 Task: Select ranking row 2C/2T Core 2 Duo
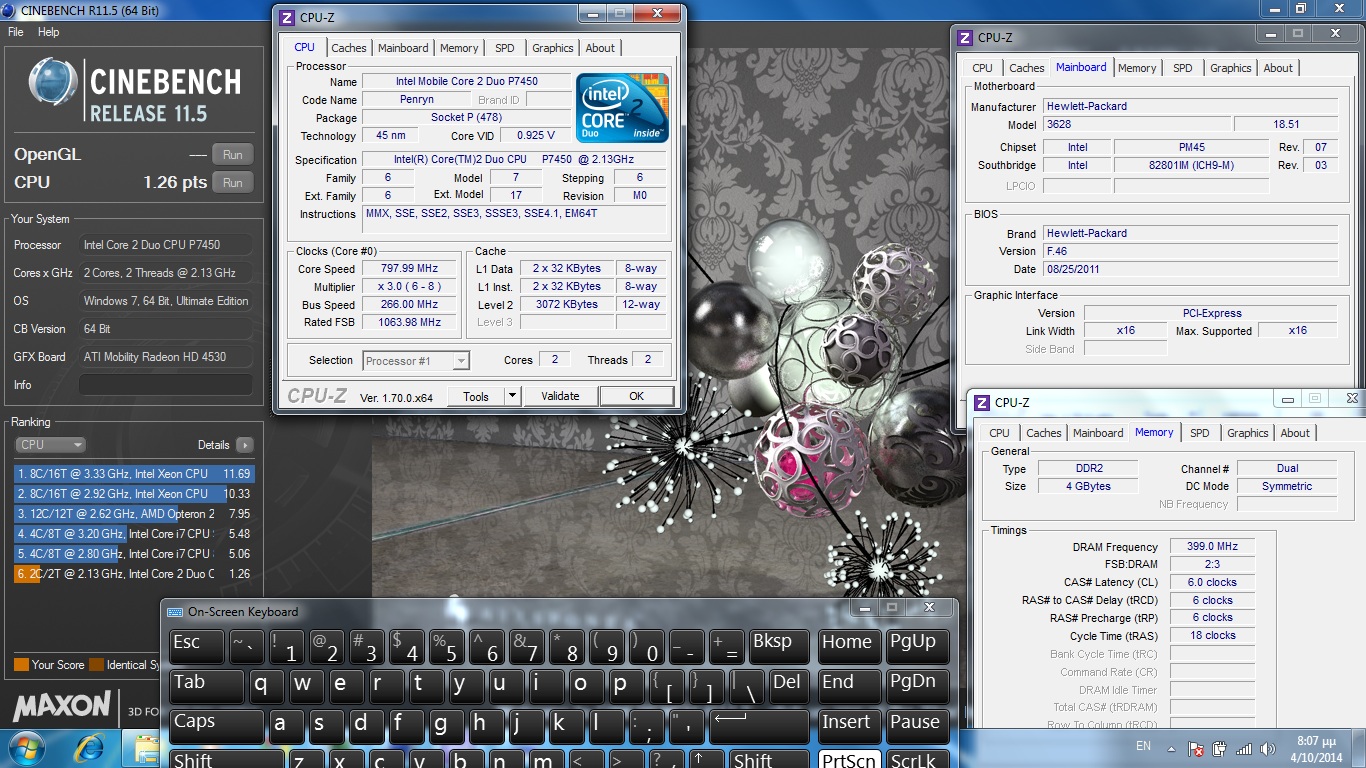(x=134, y=574)
